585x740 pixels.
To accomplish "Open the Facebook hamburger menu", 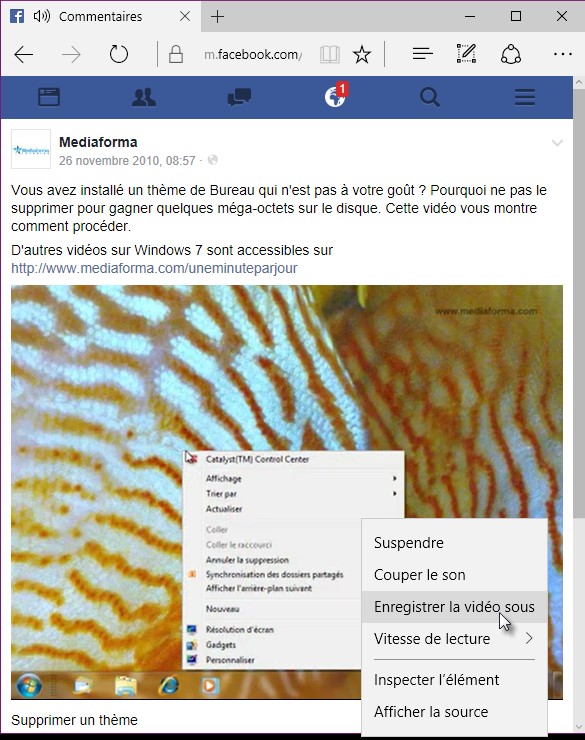I will [x=525, y=97].
